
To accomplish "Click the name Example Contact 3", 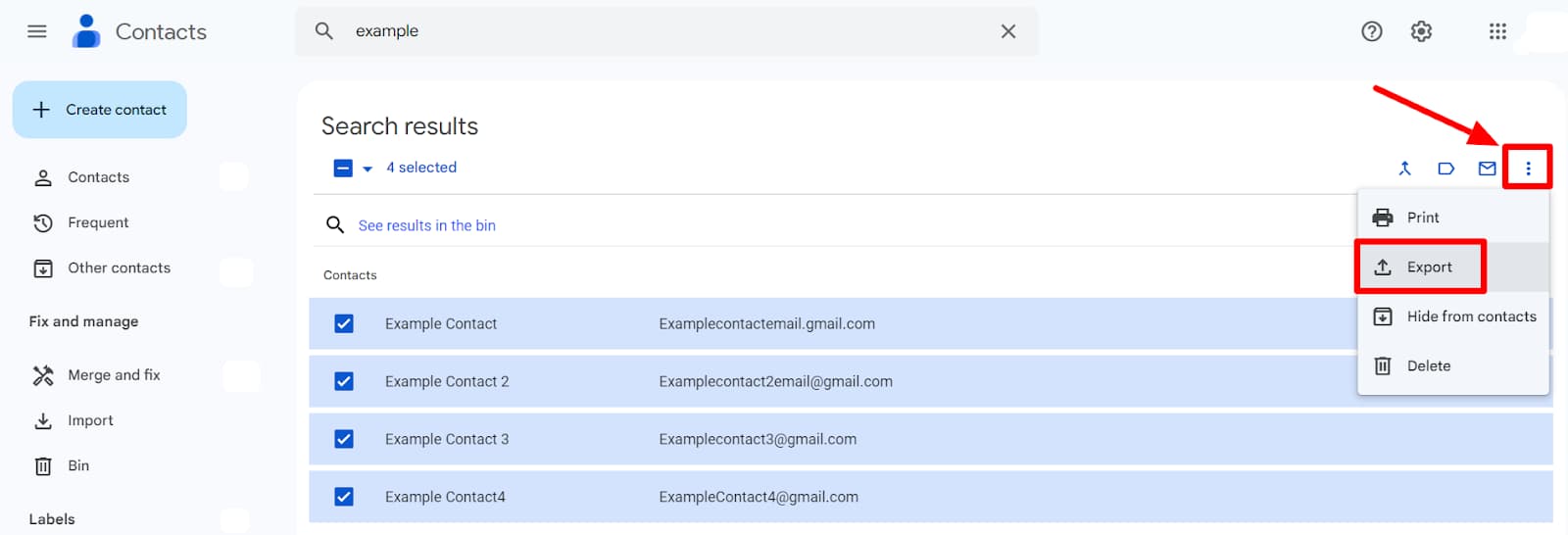I will point(447,439).
